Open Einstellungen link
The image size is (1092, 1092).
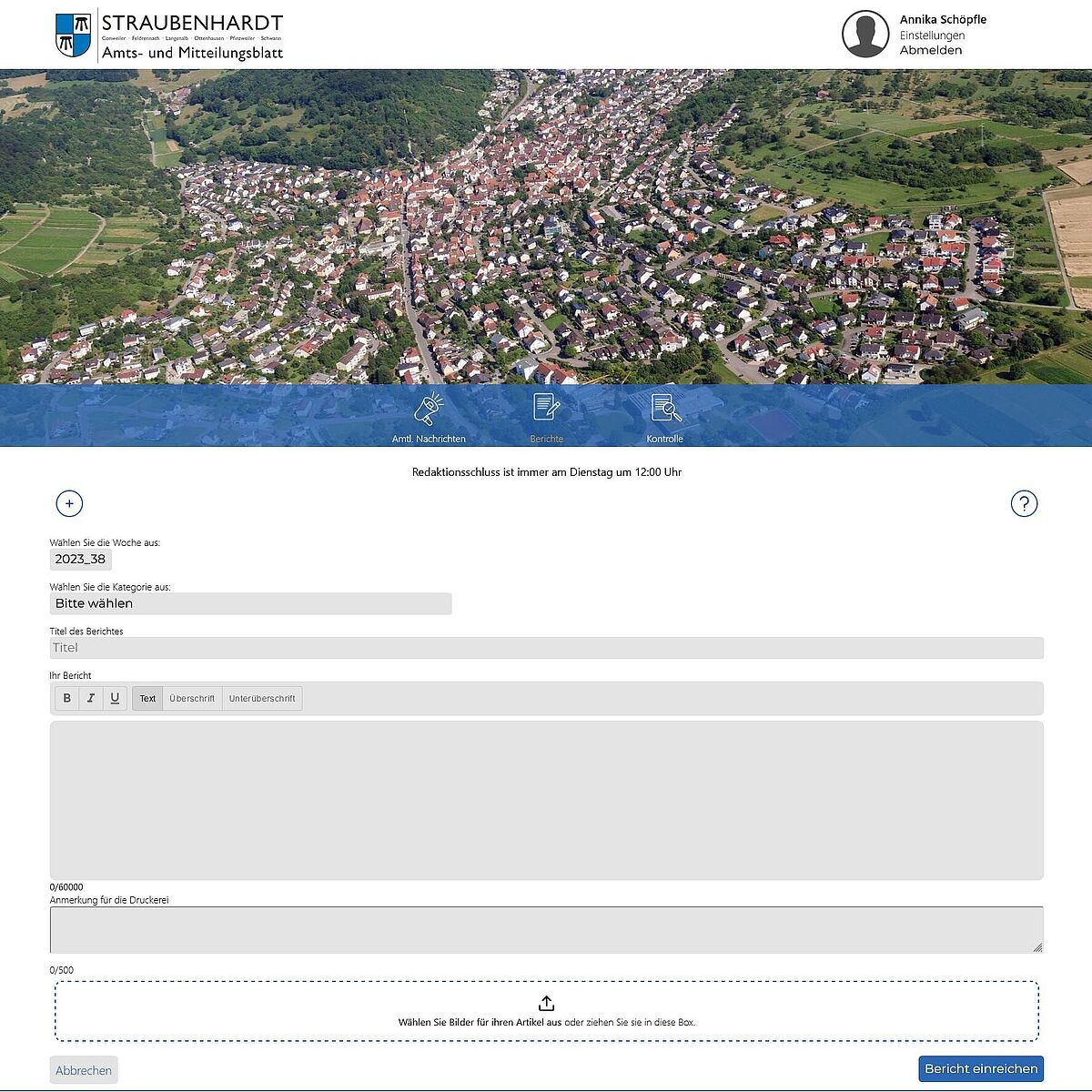click(932, 35)
